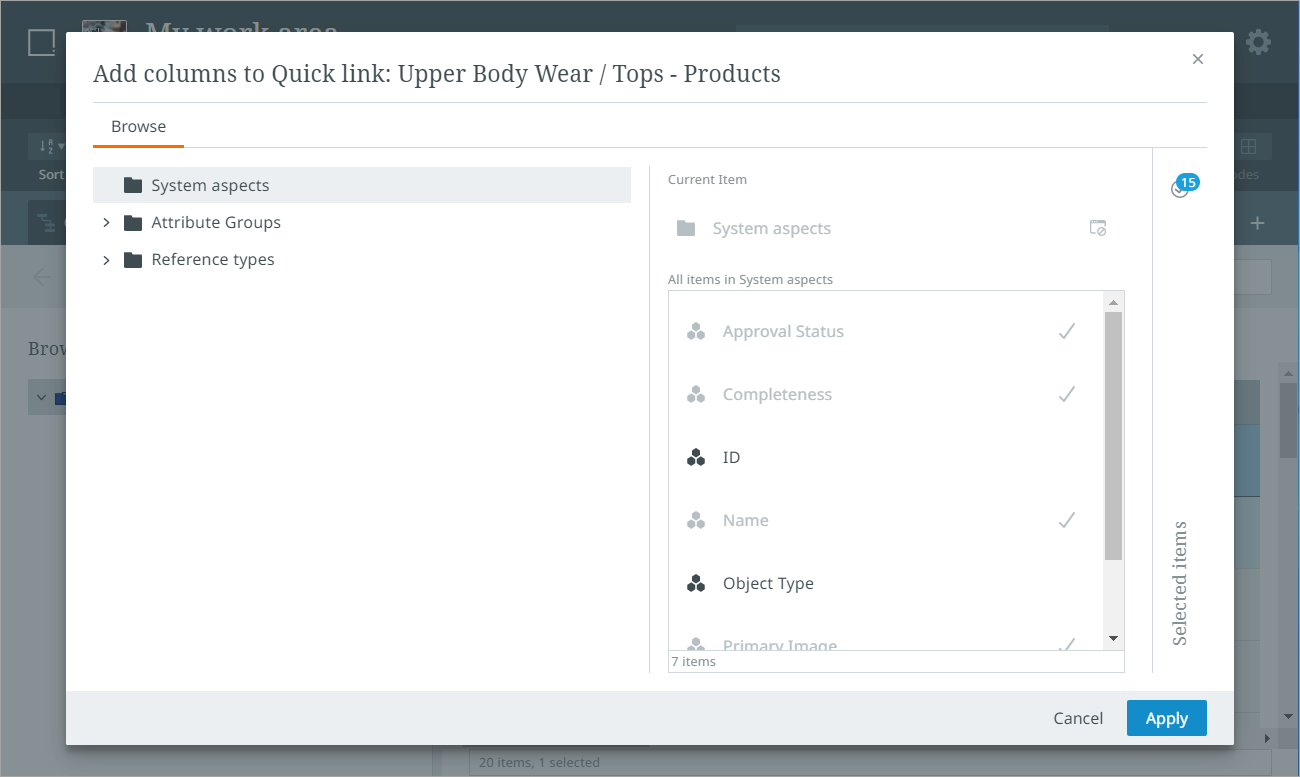Viewport: 1300px width, 777px height.
Task: Toggle the Approval Status checkmark
Action: click(1067, 331)
